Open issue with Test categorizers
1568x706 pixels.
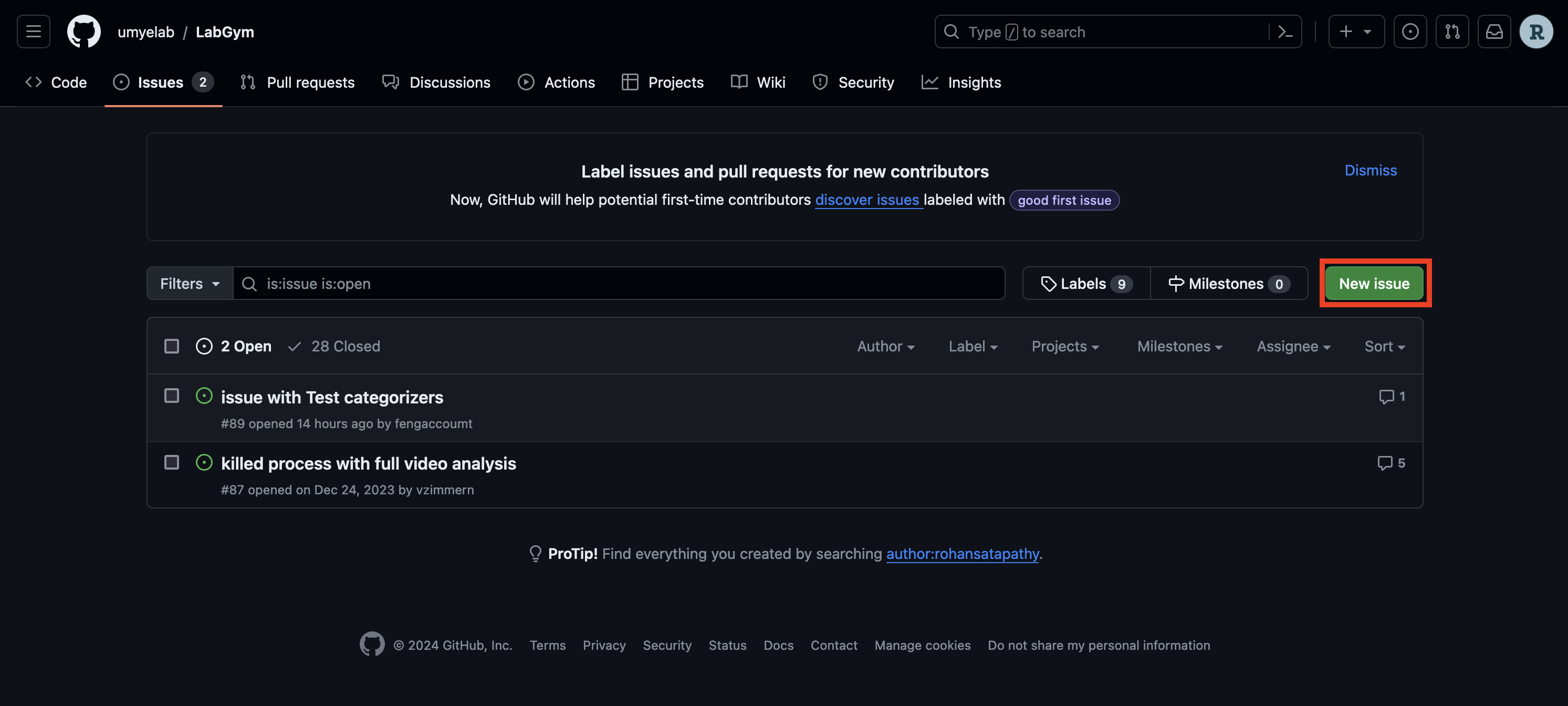332,397
